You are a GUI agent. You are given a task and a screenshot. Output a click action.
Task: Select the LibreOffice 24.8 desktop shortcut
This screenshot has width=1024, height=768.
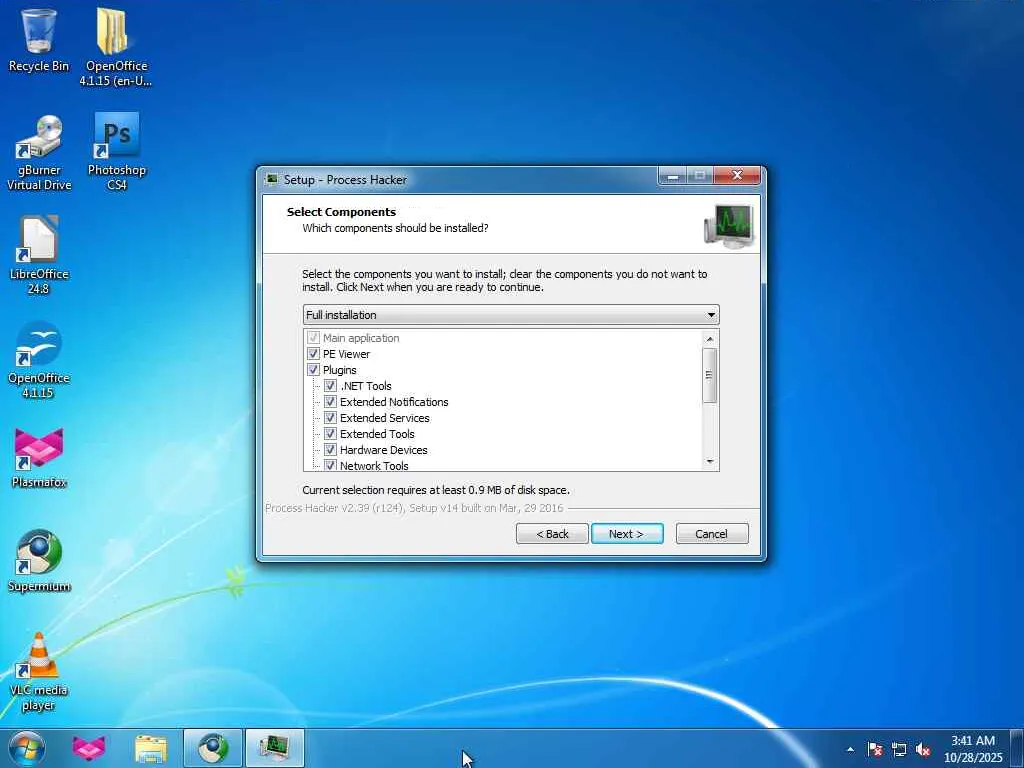(39, 255)
